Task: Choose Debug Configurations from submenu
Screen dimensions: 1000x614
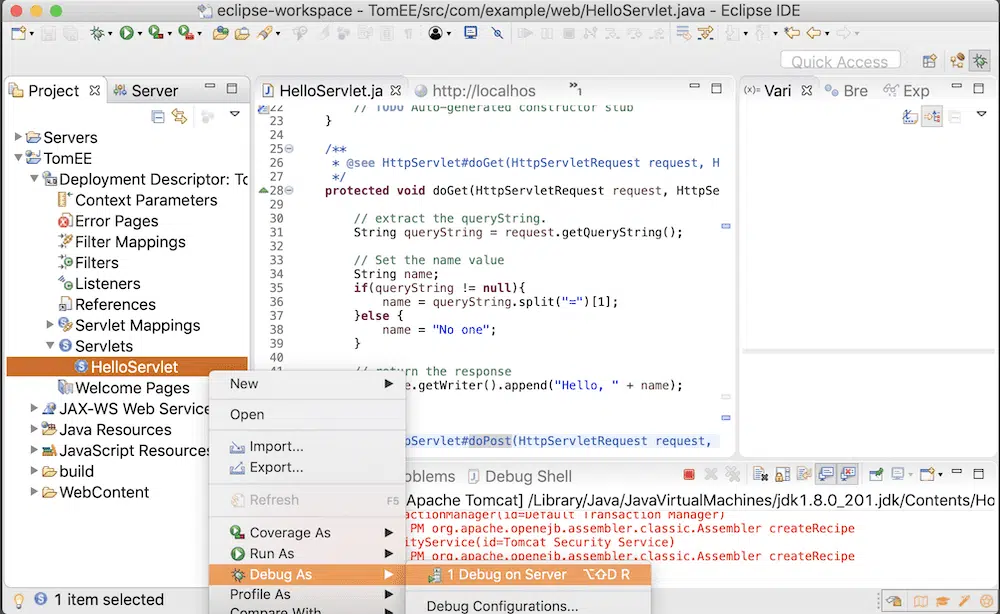Action: point(502,606)
